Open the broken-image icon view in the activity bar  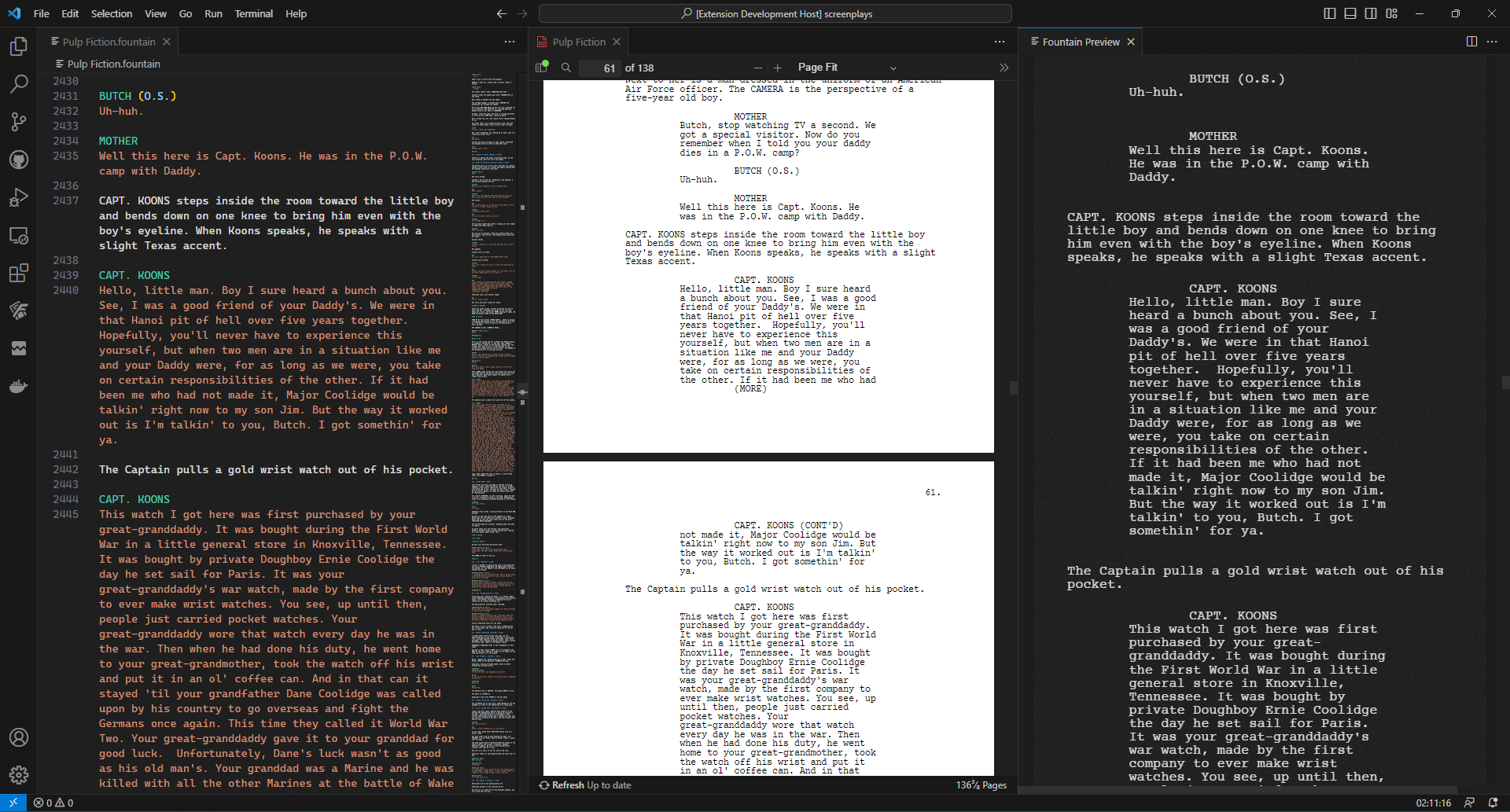(19, 348)
